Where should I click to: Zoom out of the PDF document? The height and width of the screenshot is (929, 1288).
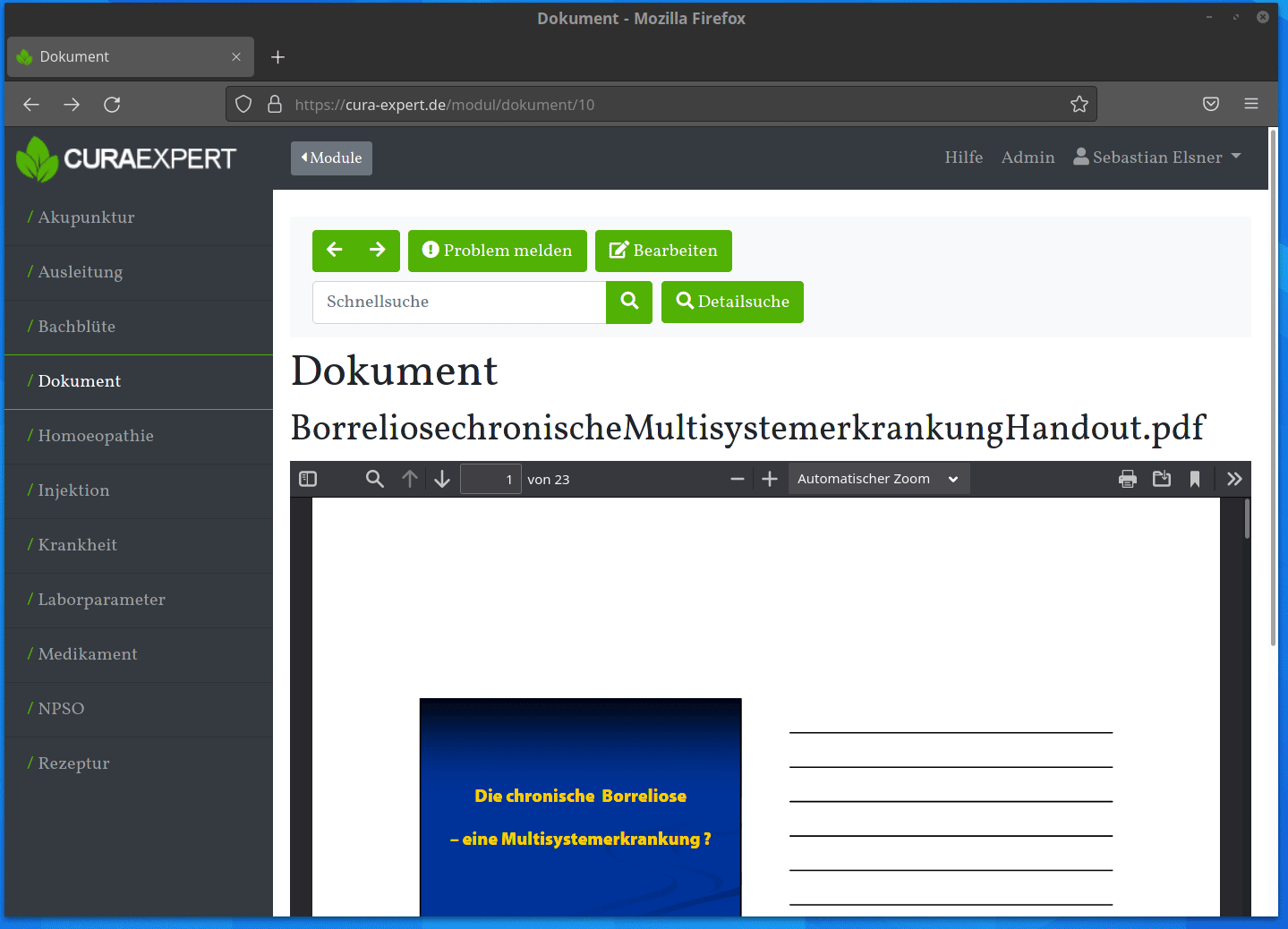[737, 478]
